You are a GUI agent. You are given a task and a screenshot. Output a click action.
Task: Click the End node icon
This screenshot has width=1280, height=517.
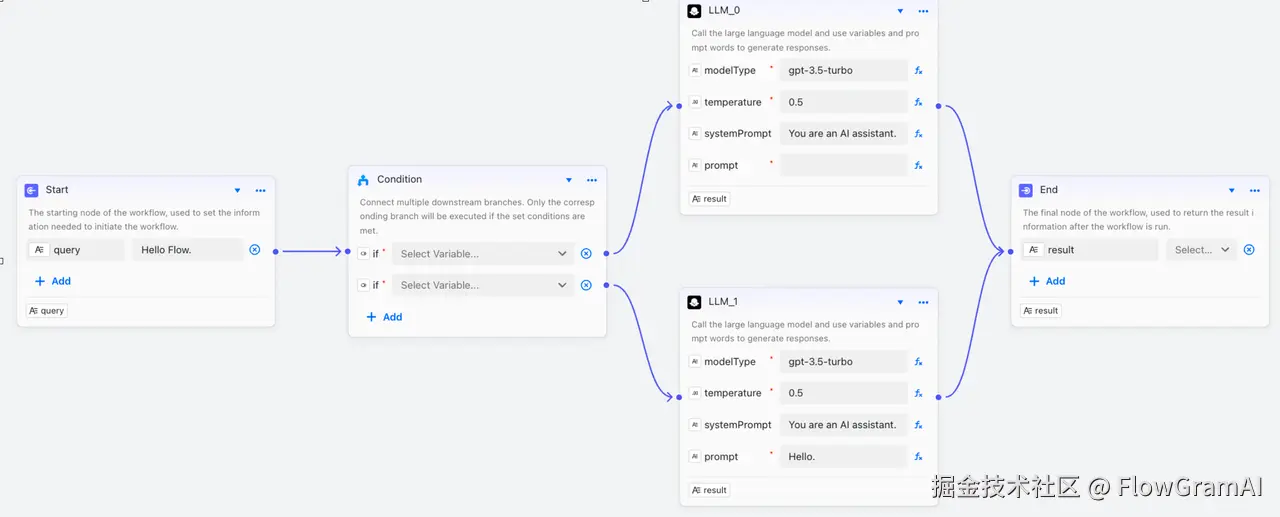point(1026,190)
